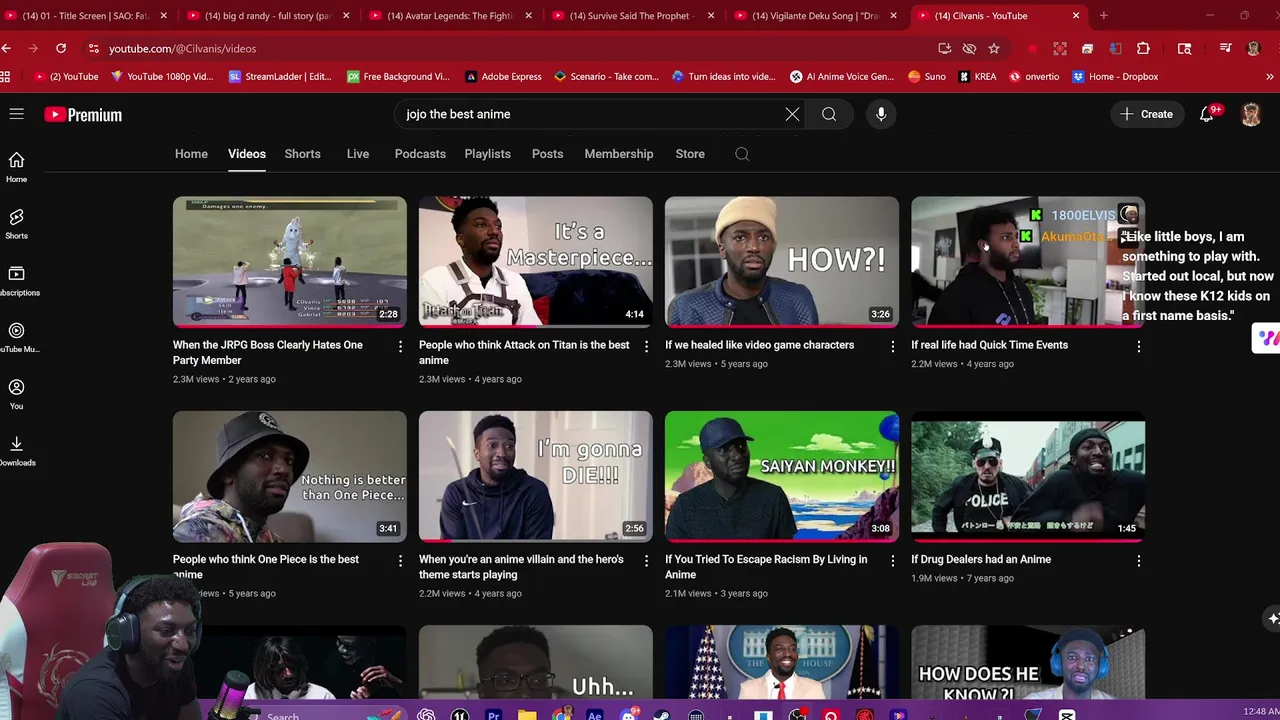Image resolution: width=1280 pixels, height=720 pixels.
Task: View site information for youtube.com
Action: tap(93, 48)
